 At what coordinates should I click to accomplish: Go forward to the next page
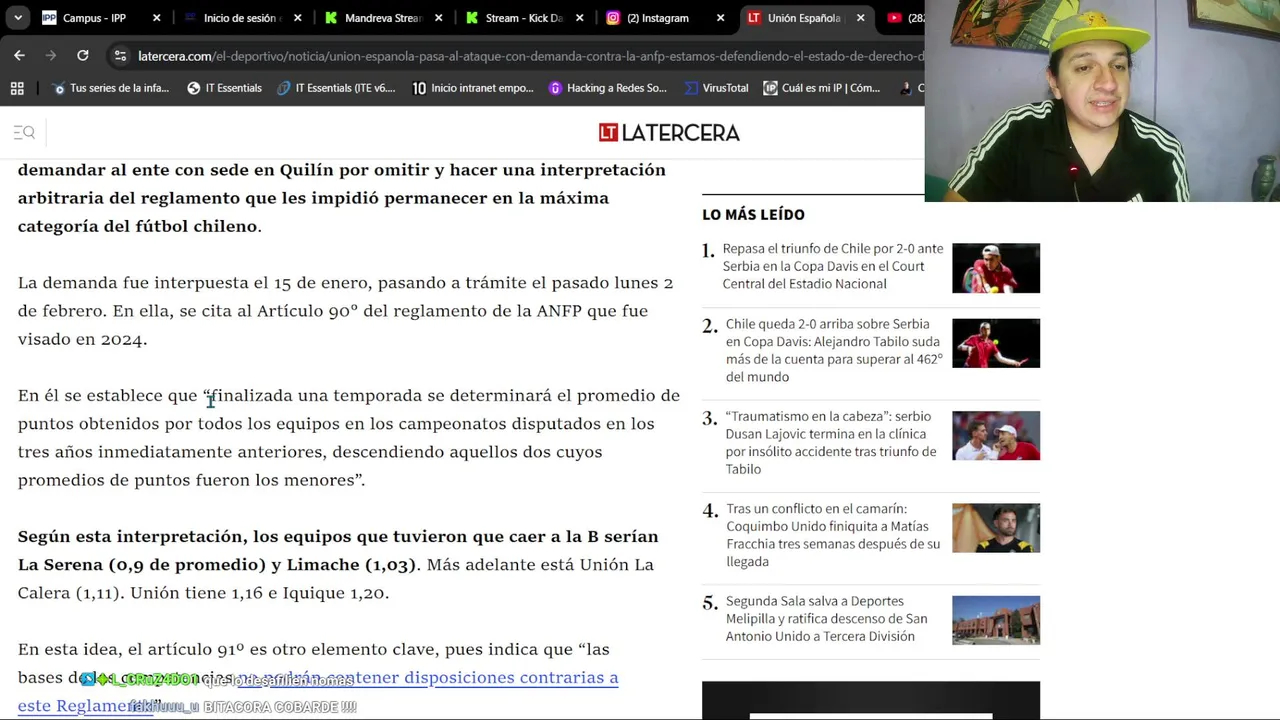coord(51,56)
